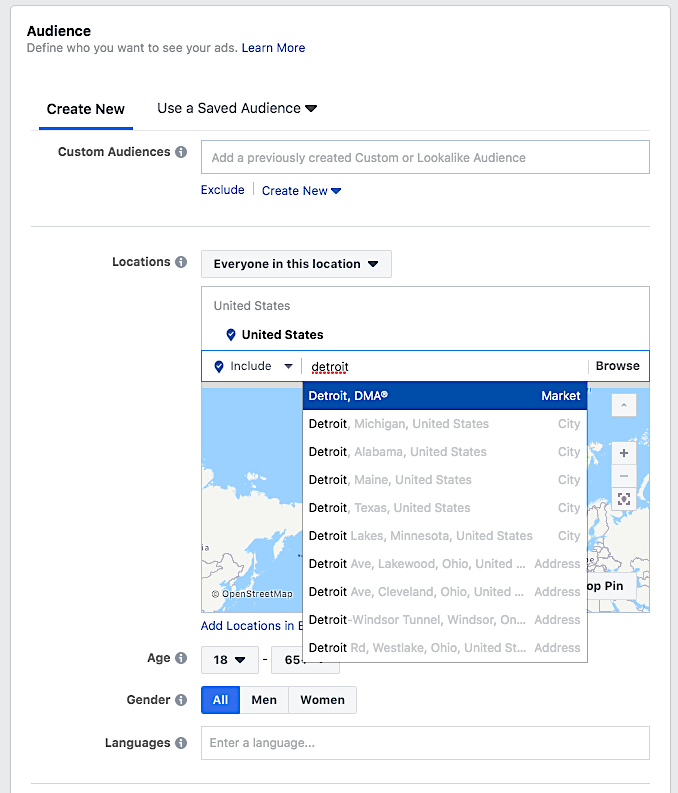Click the Locations info icon
The image size is (678, 793).
tap(181, 262)
